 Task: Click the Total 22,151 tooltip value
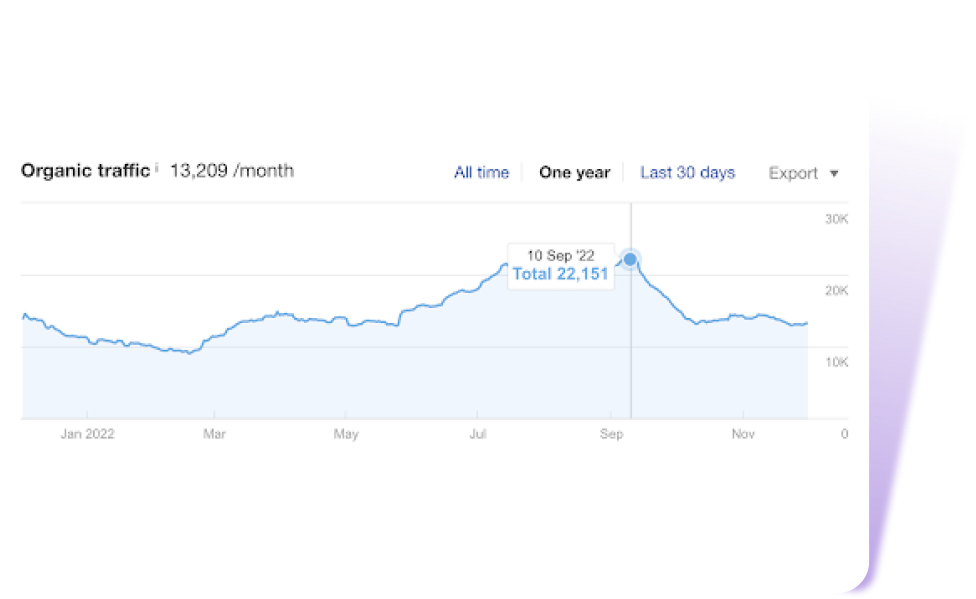[561, 274]
